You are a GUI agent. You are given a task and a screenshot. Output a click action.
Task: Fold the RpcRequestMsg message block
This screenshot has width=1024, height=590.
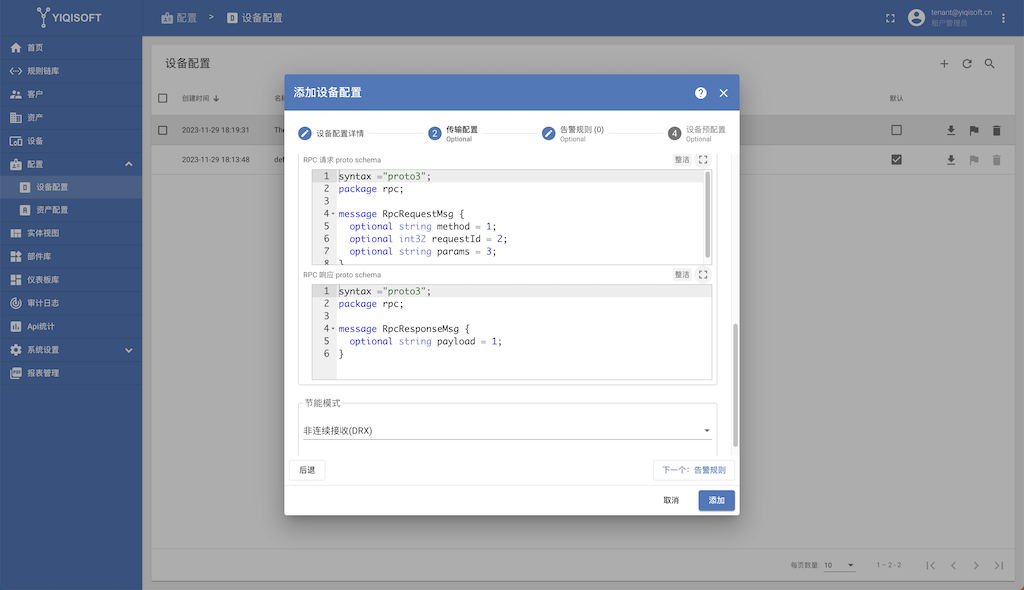(333, 214)
